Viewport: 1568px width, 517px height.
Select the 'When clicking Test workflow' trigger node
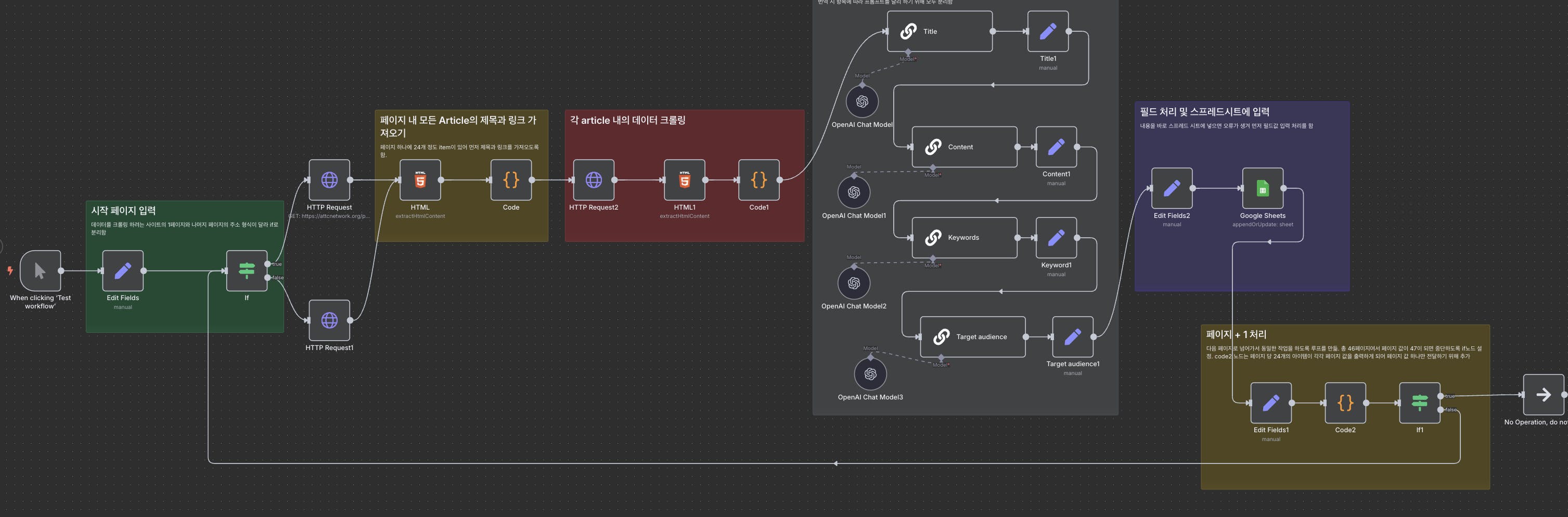pos(40,270)
